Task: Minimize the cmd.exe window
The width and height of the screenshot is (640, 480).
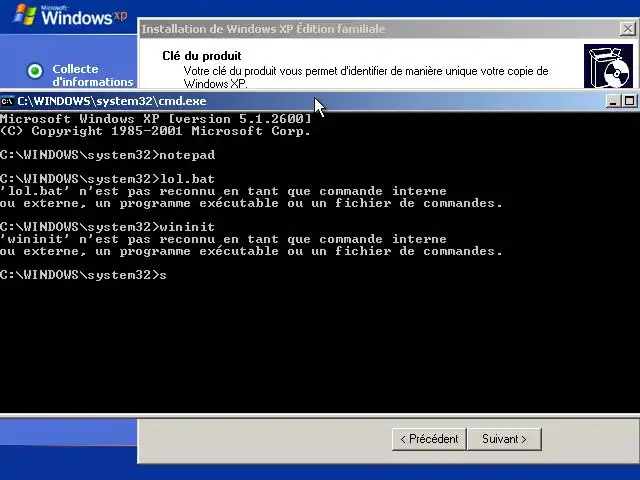Action: [x=612, y=101]
